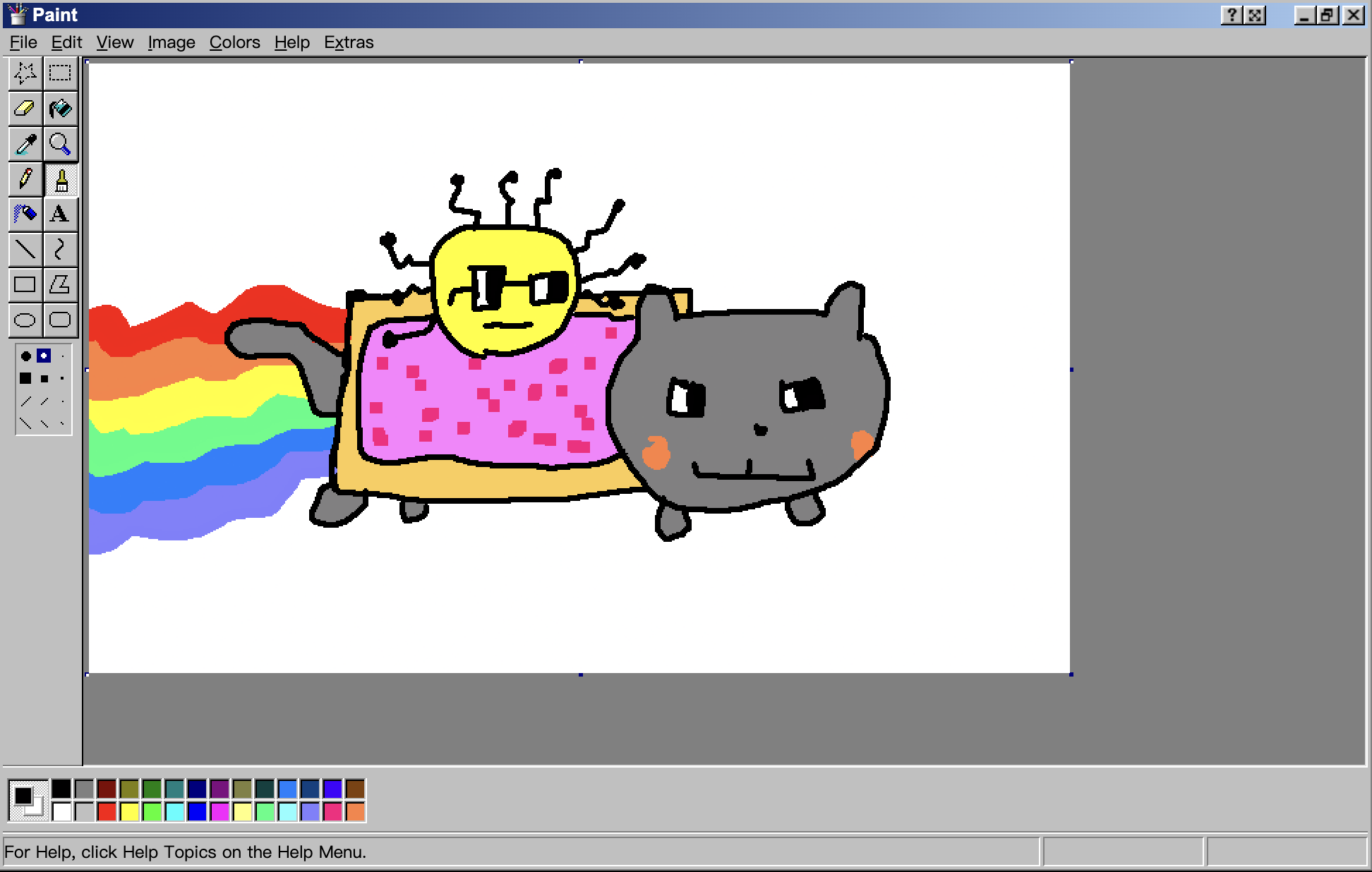Image resolution: width=1372 pixels, height=872 pixels.
Task: Pick the straight Line tool
Action: click(x=25, y=250)
